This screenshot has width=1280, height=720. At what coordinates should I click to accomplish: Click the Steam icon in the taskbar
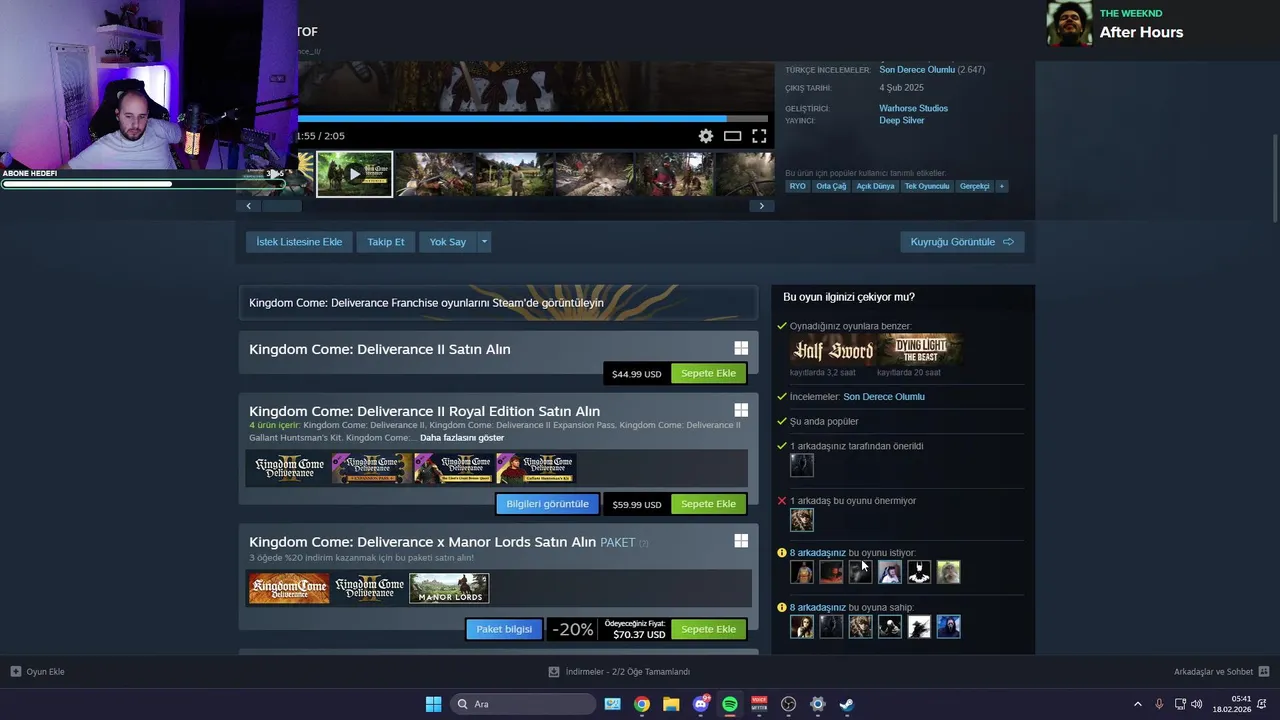(x=847, y=704)
